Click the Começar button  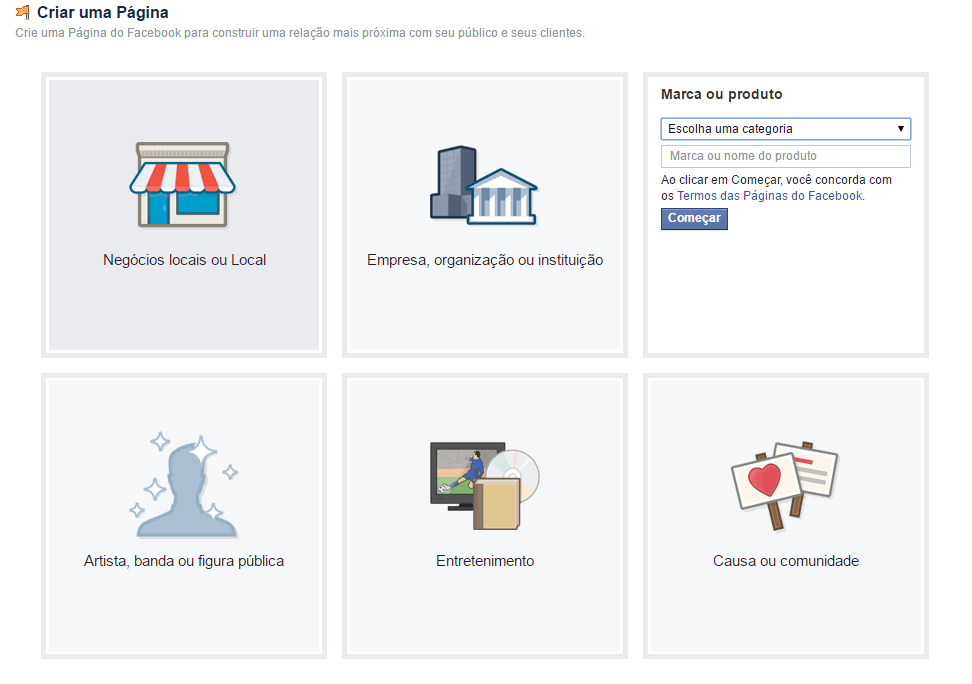(694, 218)
